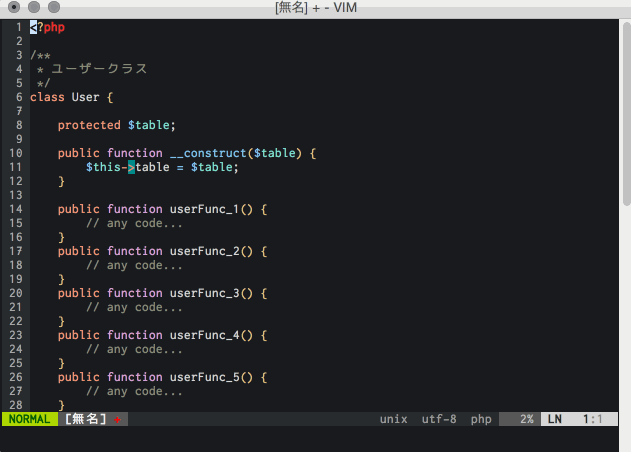631x452 pixels.
Task: Click userFunc_5 function name
Action: click(x=204, y=377)
